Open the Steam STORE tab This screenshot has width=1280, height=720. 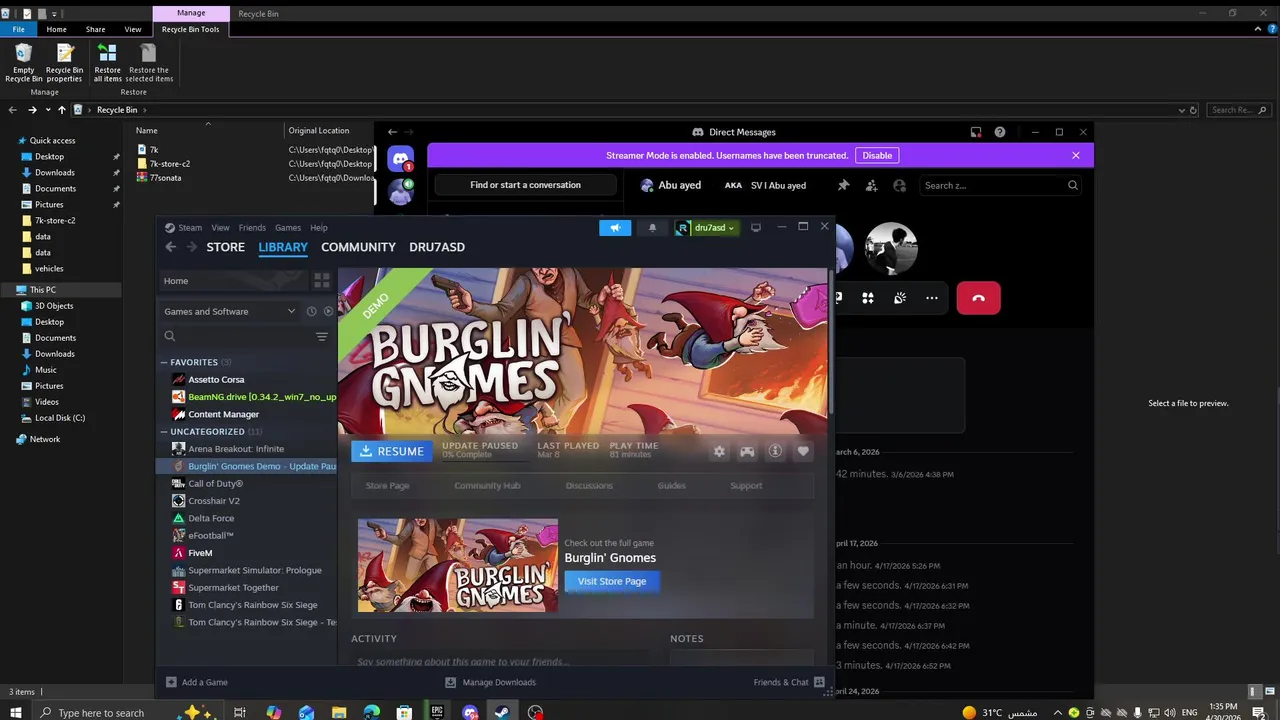[x=225, y=247]
